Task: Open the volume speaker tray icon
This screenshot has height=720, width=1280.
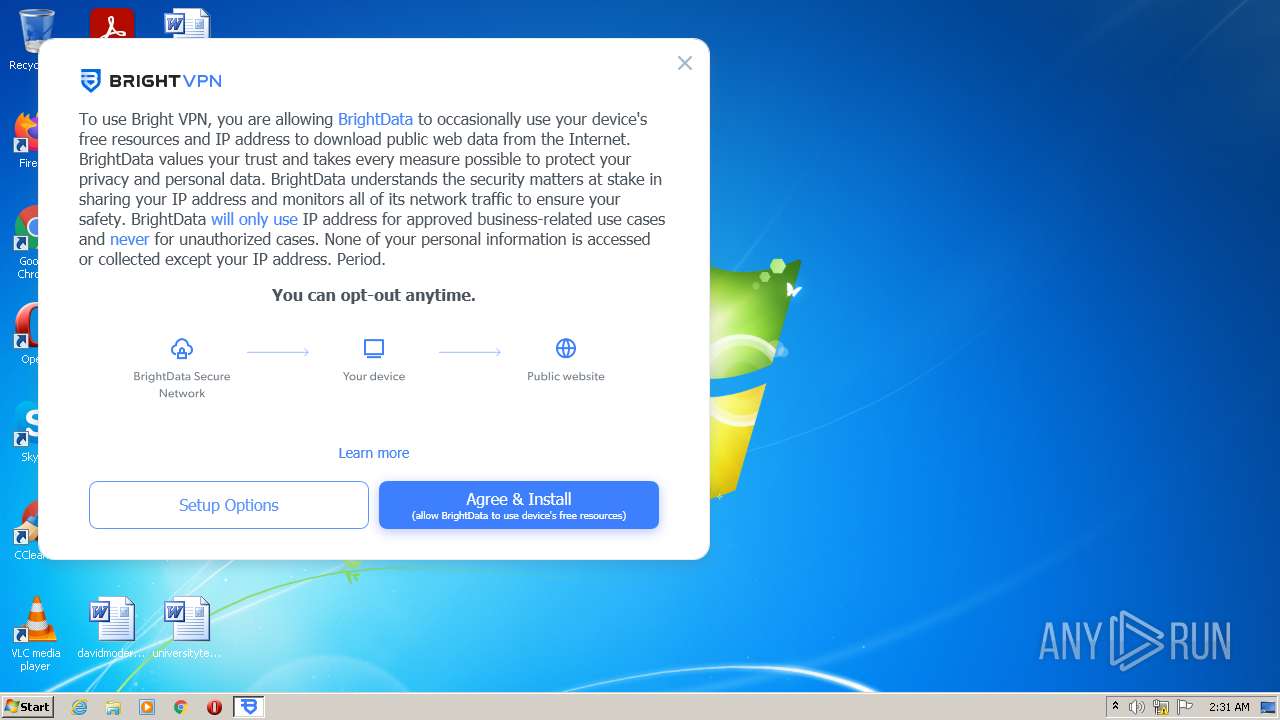Action: pos(1137,707)
